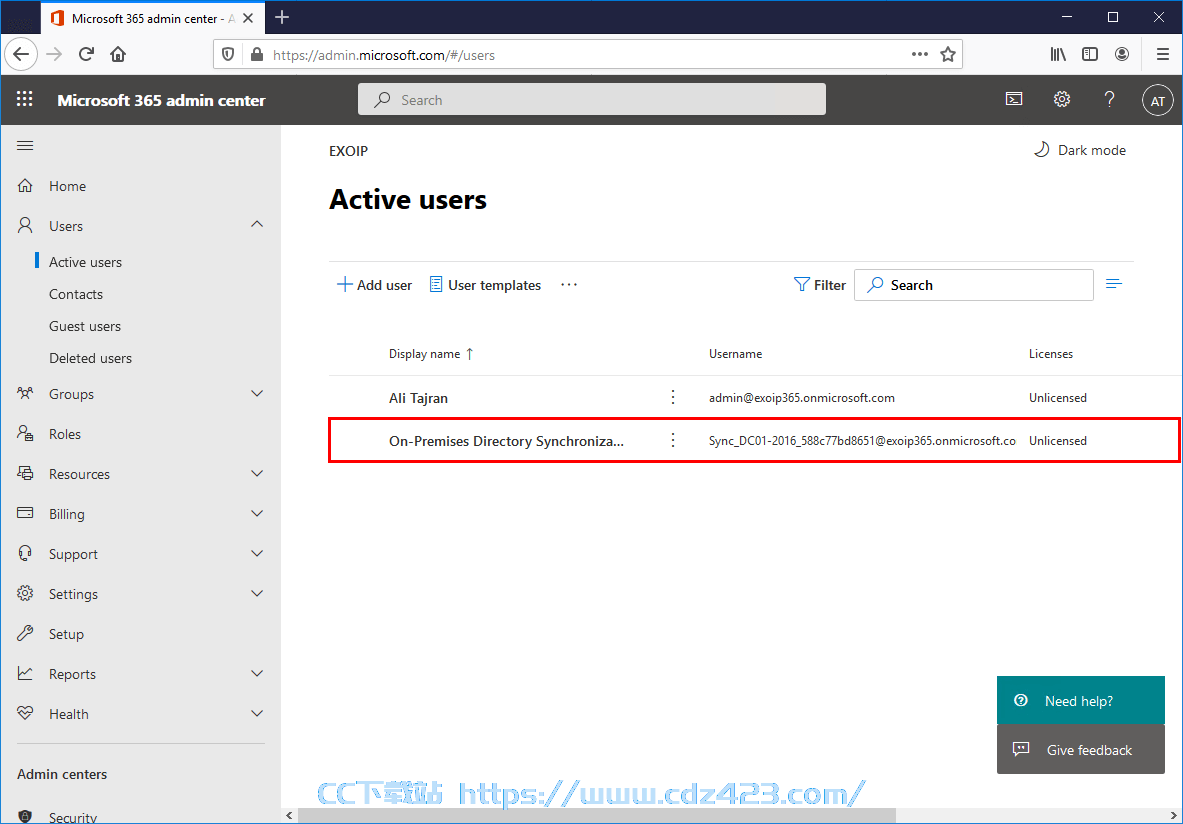Click the Licenses column header
Viewport: 1183px width, 824px height.
1050,354
